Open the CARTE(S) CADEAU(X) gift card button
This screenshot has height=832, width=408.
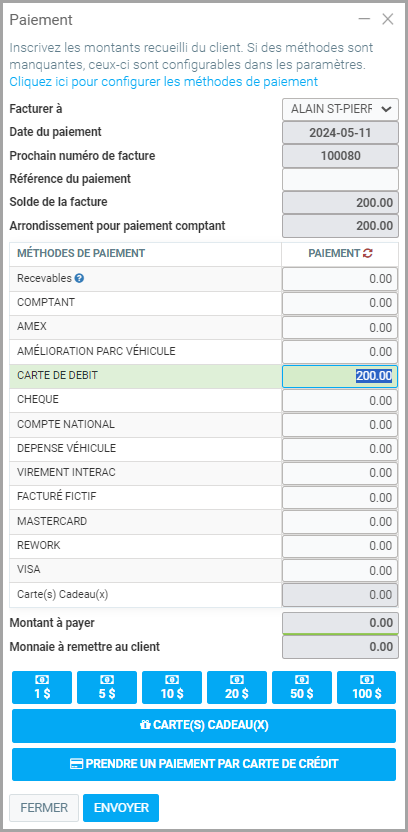click(204, 726)
